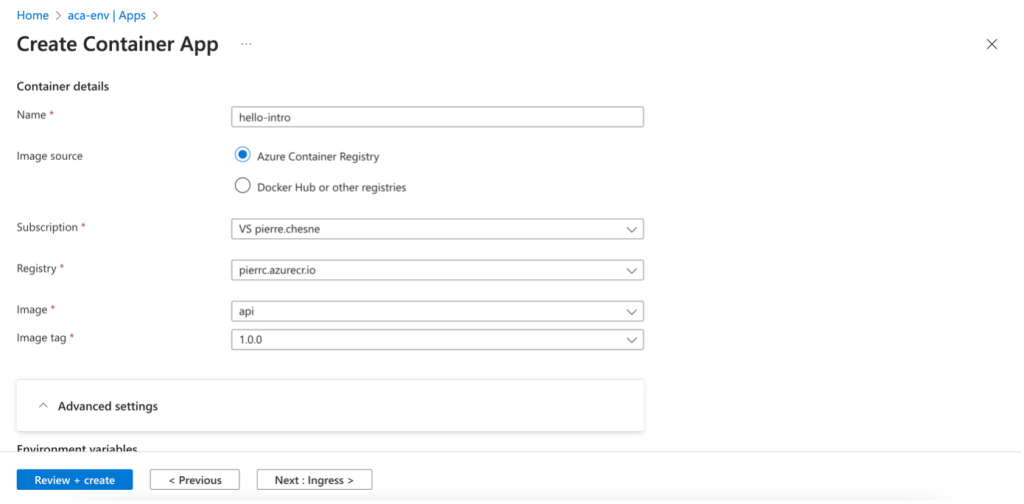Open aca-env | Apps breadcrumb link
Image resolution: width=1024 pixels, height=504 pixels.
coord(106,15)
